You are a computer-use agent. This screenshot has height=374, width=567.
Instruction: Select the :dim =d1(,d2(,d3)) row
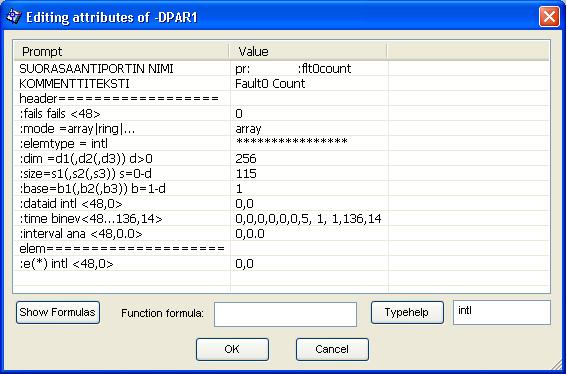(x=86, y=159)
